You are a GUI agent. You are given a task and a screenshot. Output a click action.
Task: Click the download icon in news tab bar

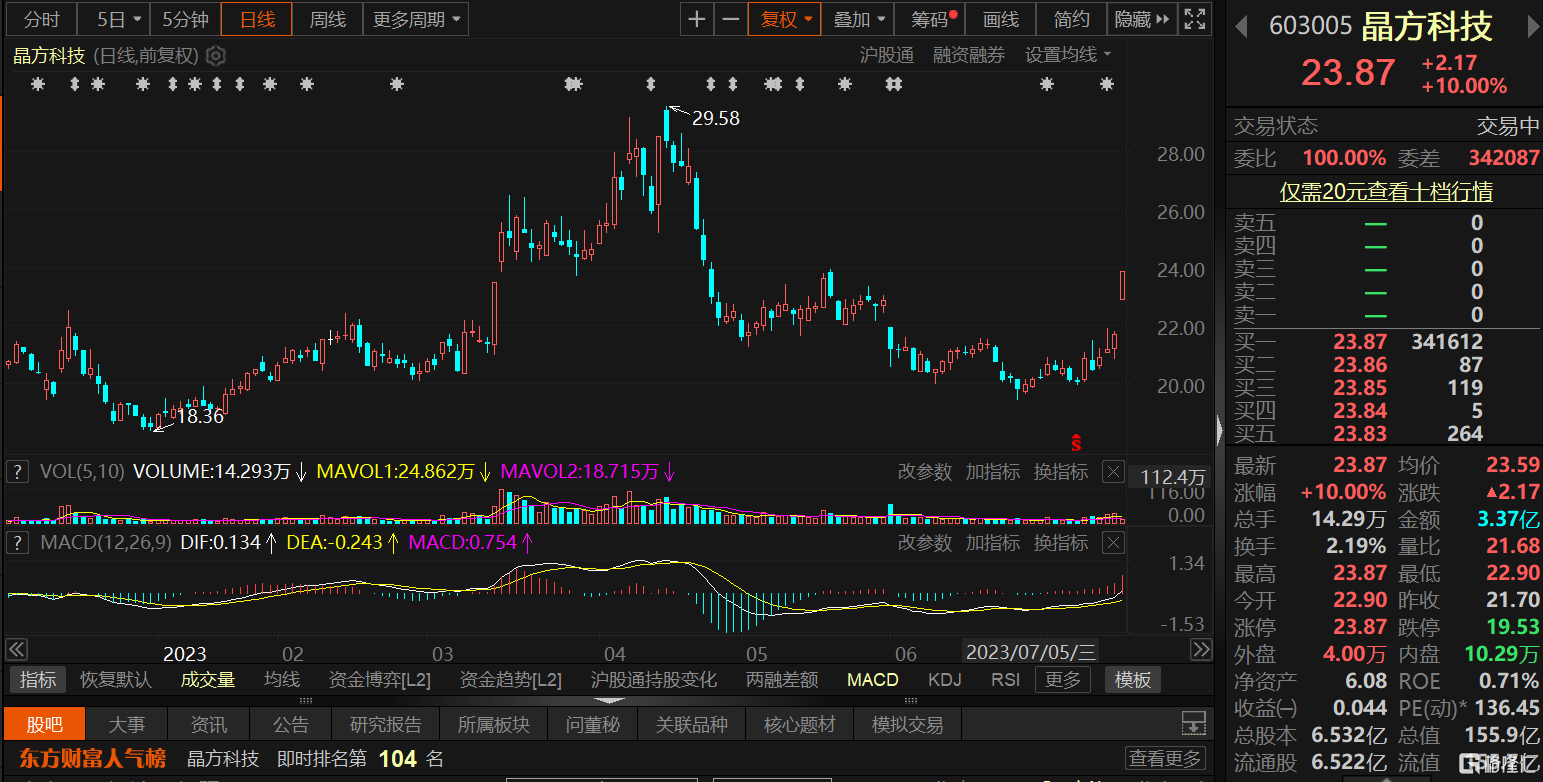point(1193,723)
